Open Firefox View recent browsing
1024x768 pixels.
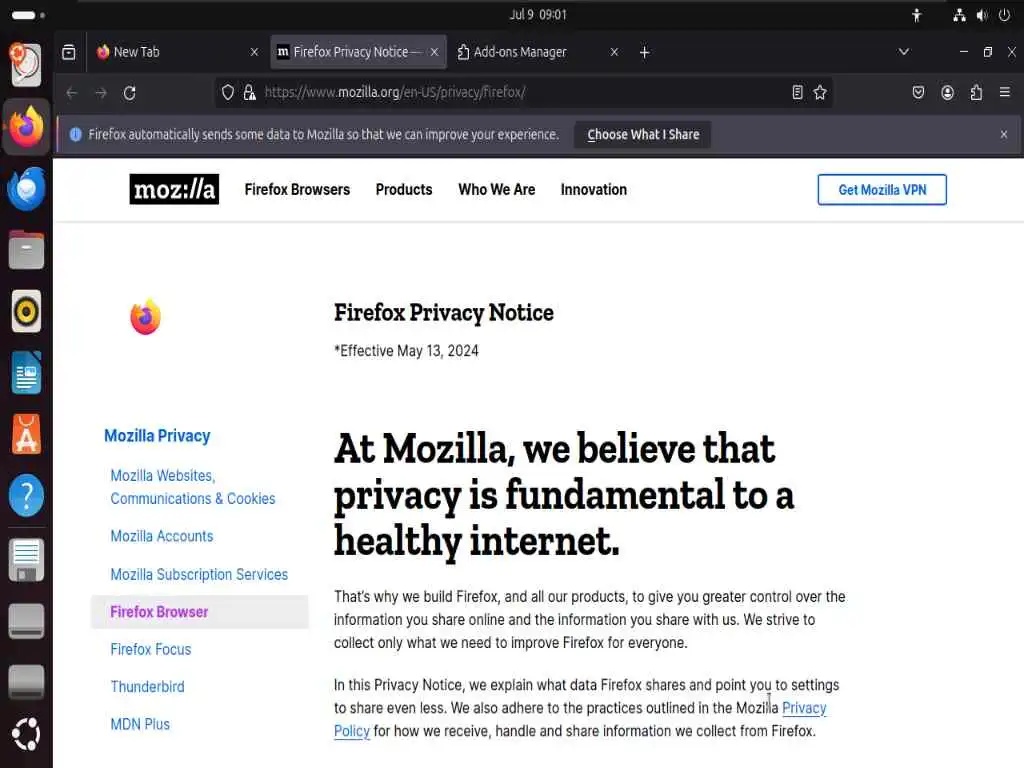coord(69,52)
